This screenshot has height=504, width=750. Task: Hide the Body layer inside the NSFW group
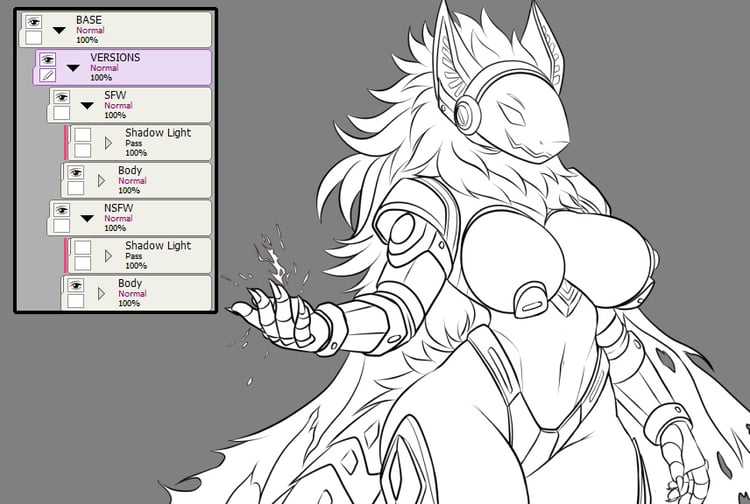[x=76, y=285]
